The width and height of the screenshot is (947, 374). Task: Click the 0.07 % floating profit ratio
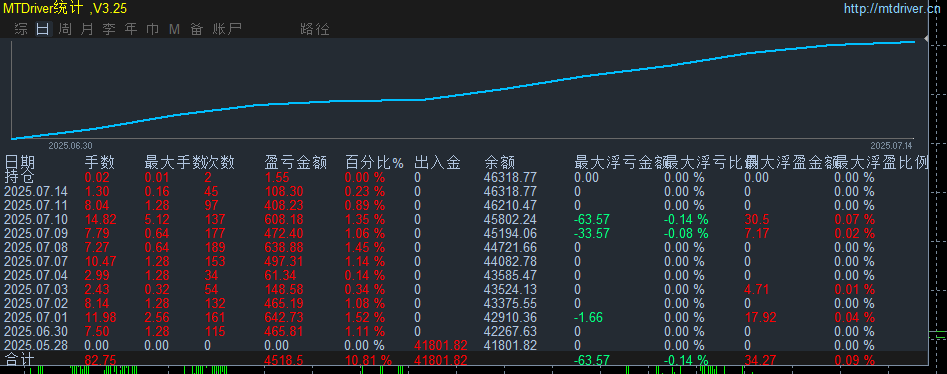[855, 219]
